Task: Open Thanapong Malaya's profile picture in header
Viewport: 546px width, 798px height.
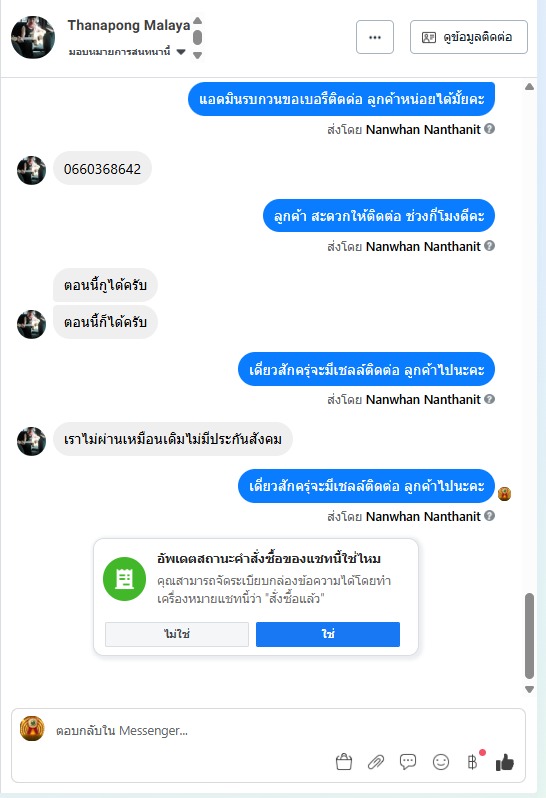Action: pos(33,37)
